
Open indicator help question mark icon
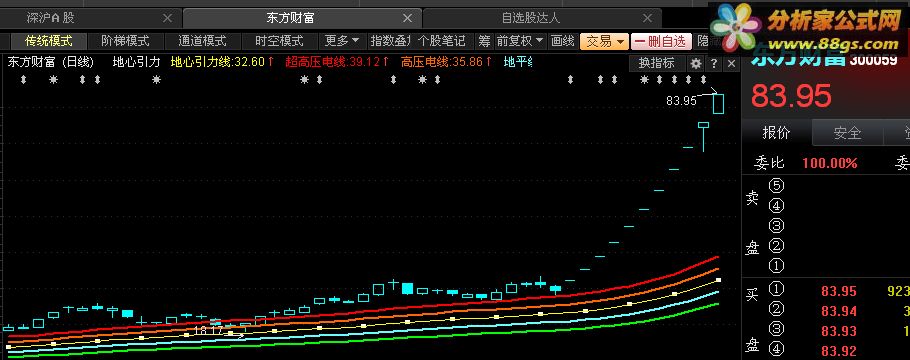click(714, 63)
